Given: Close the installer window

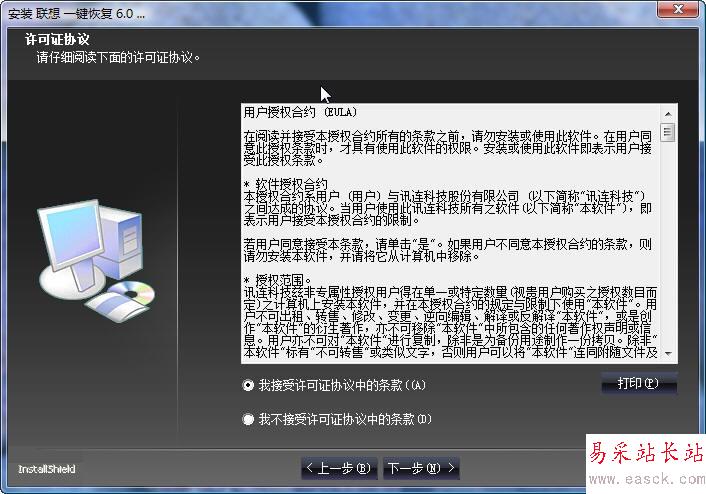Looking at the screenshot, I should pyautogui.click(x=678, y=9).
